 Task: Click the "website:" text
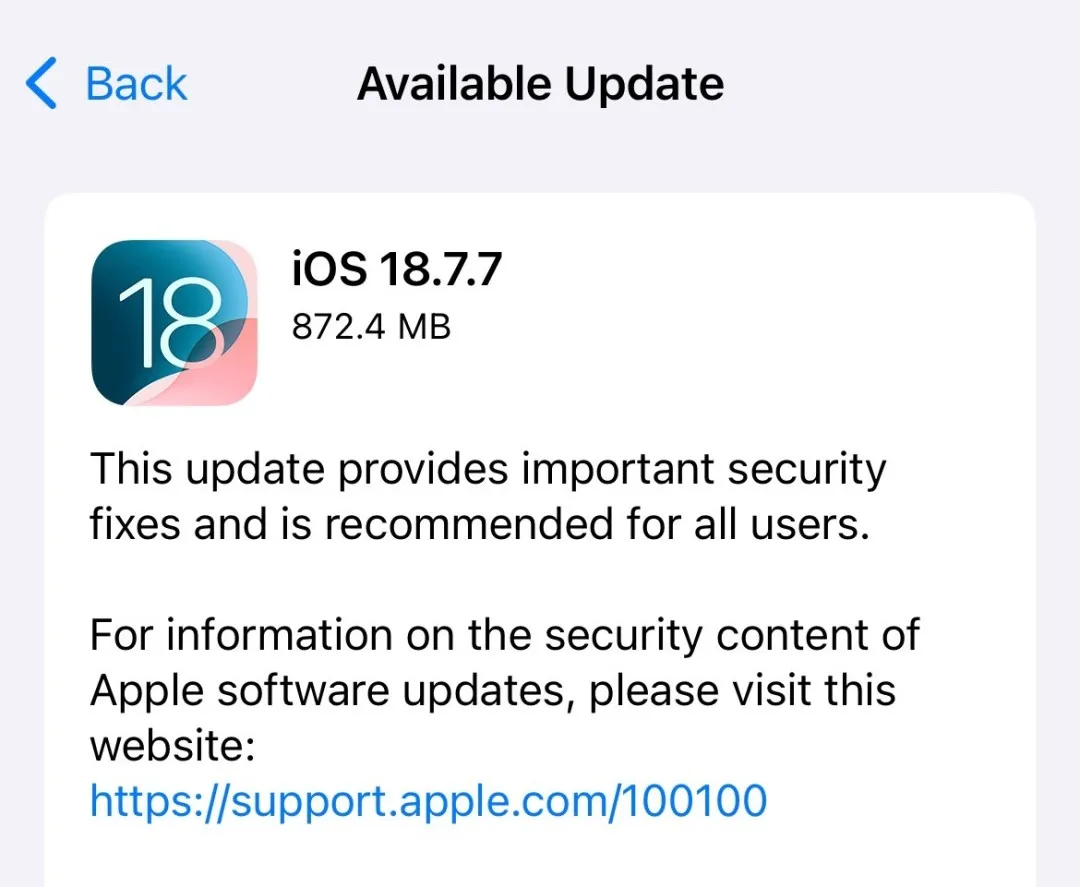(x=173, y=746)
